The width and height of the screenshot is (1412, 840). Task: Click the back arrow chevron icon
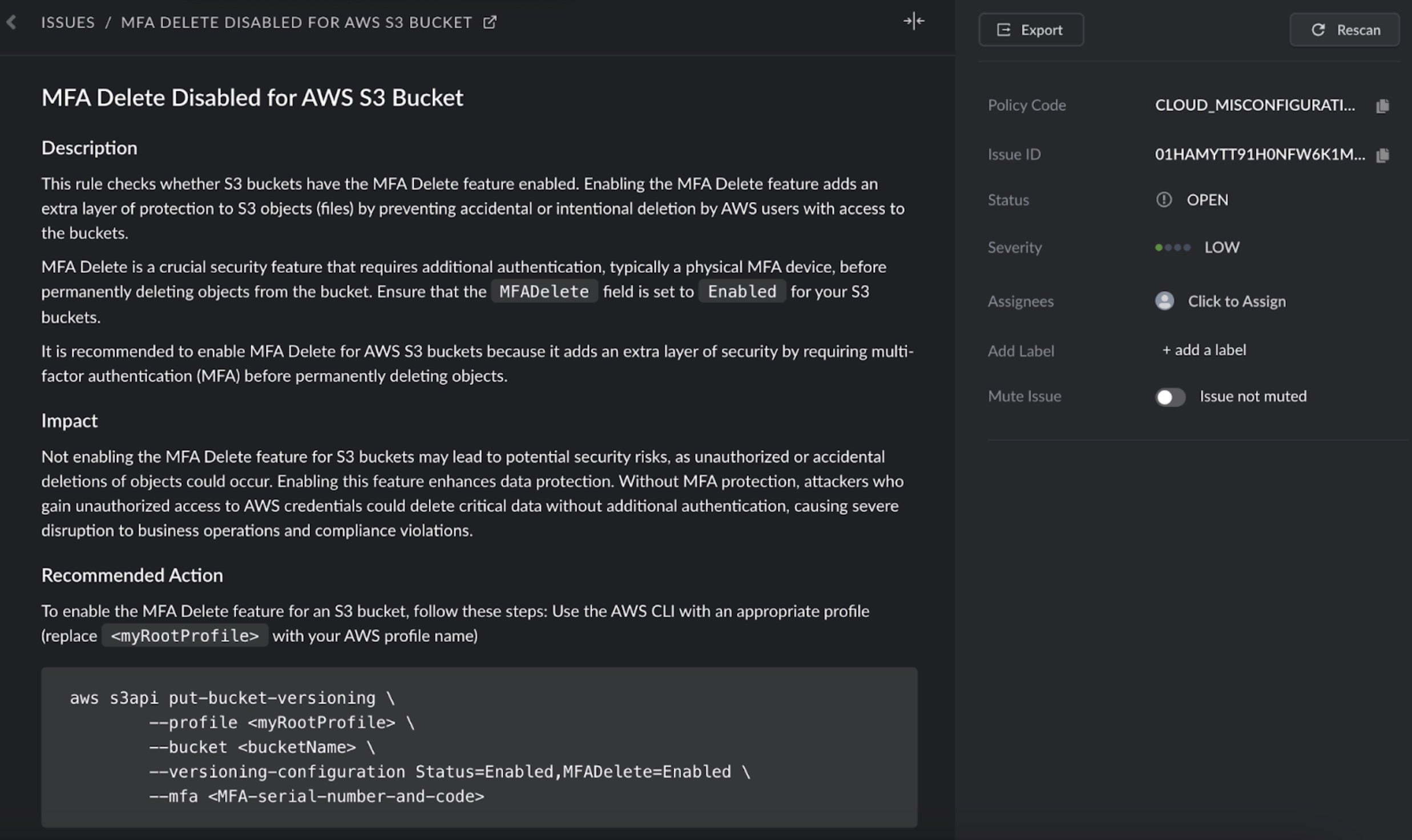(x=12, y=22)
